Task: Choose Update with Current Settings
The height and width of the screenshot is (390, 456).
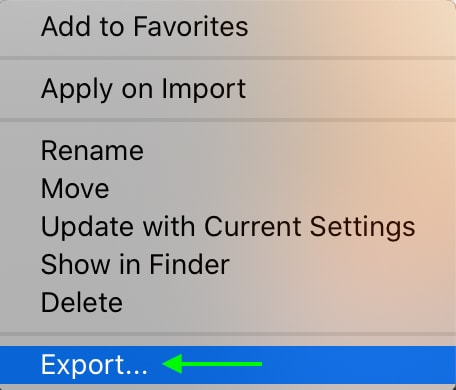Action: pos(228,227)
